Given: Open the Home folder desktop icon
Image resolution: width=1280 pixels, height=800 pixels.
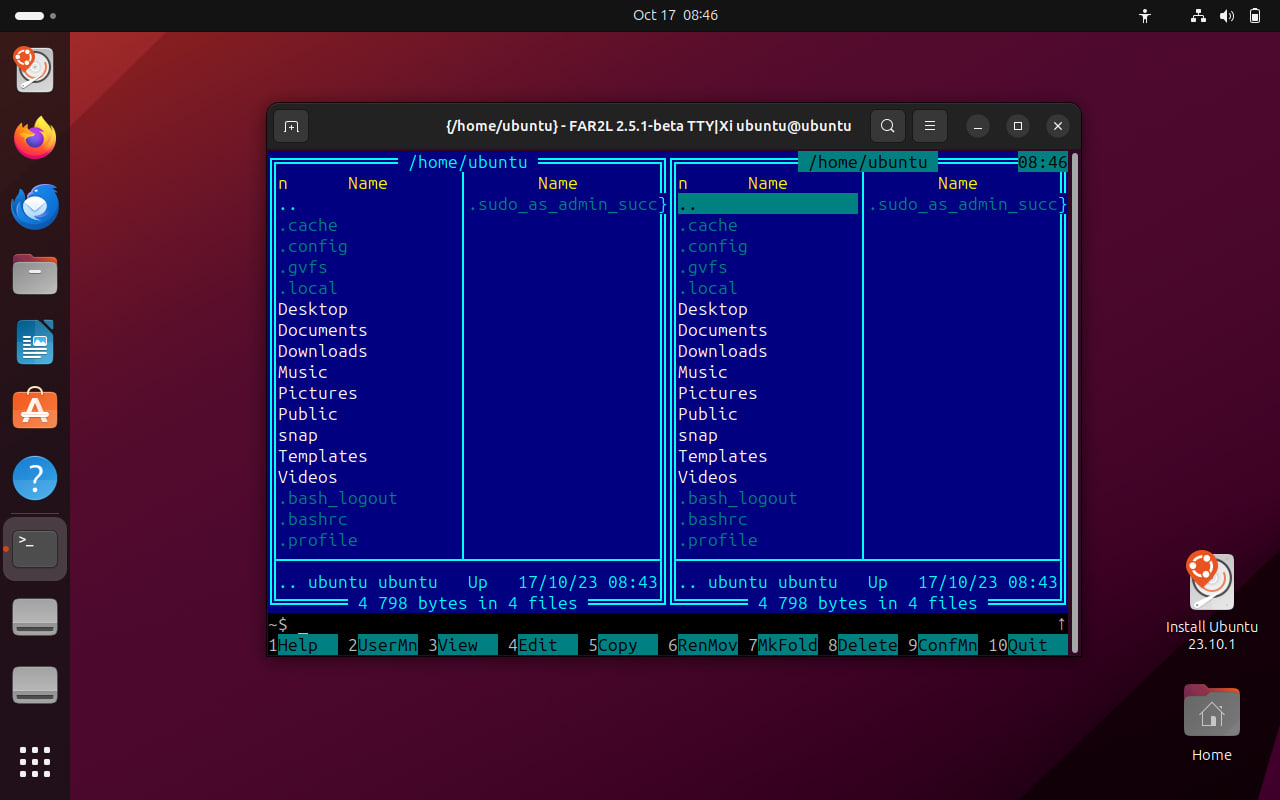Looking at the screenshot, I should (x=1212, y=723).
